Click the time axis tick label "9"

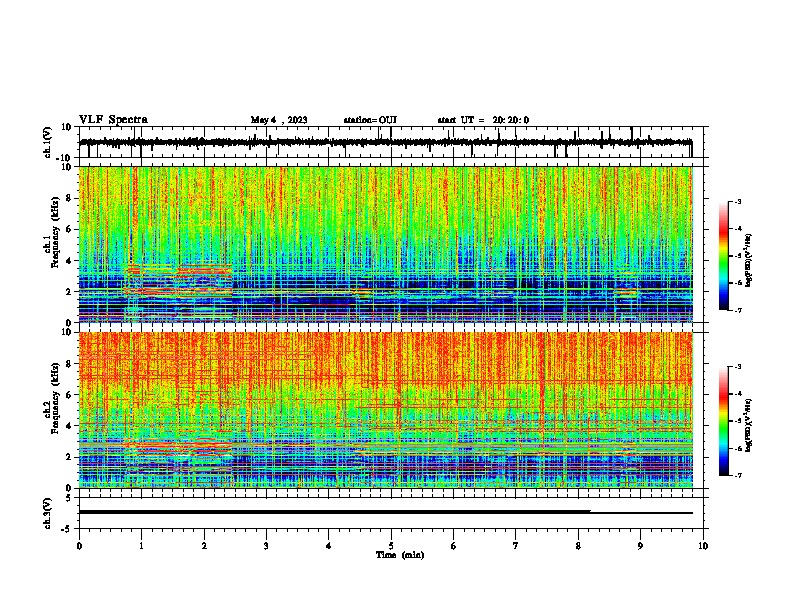point(640,546)
